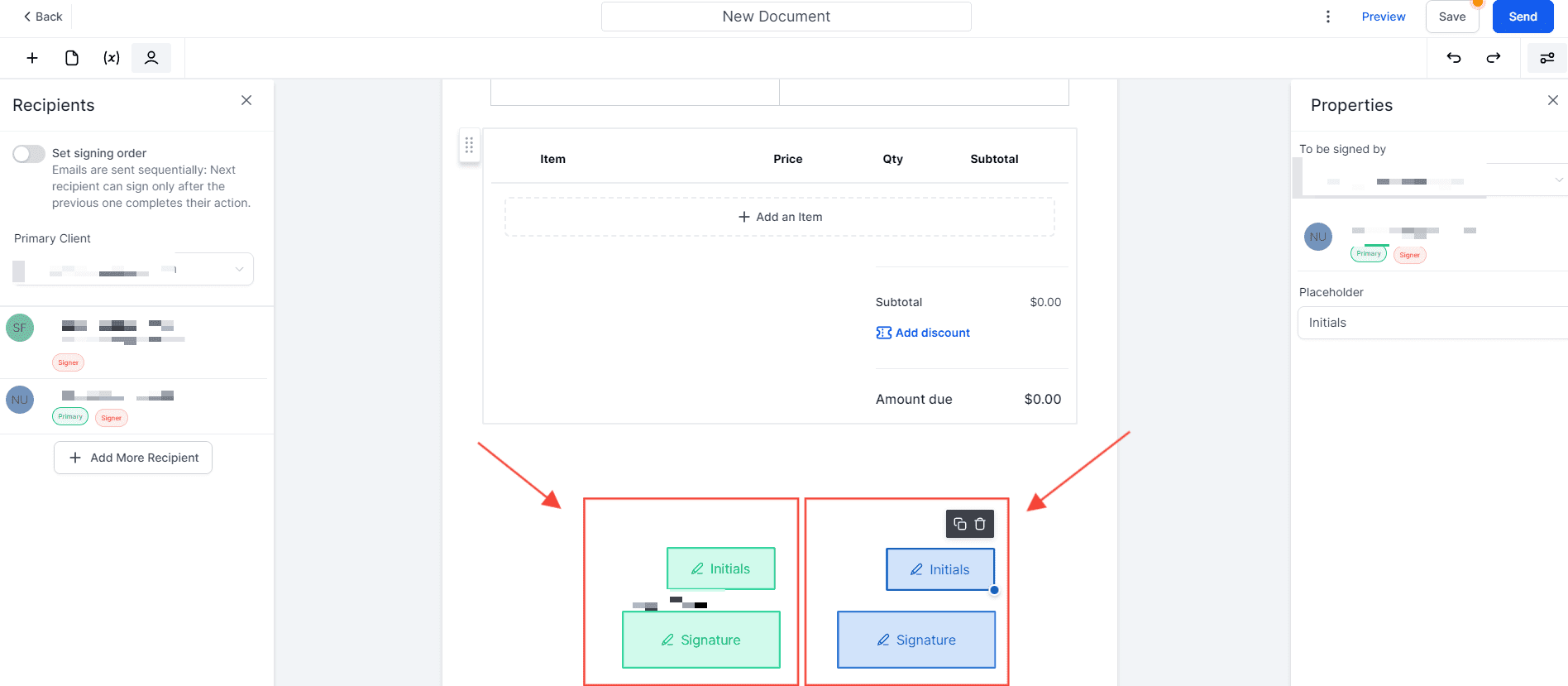Open the settings sliders icon
This screenshot has width=1568, height=686.
[x=1546, y=58]
